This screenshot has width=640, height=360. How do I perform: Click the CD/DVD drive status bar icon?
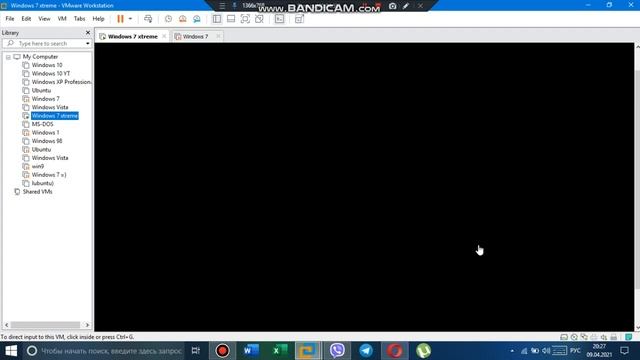click(x=574, y=337)
